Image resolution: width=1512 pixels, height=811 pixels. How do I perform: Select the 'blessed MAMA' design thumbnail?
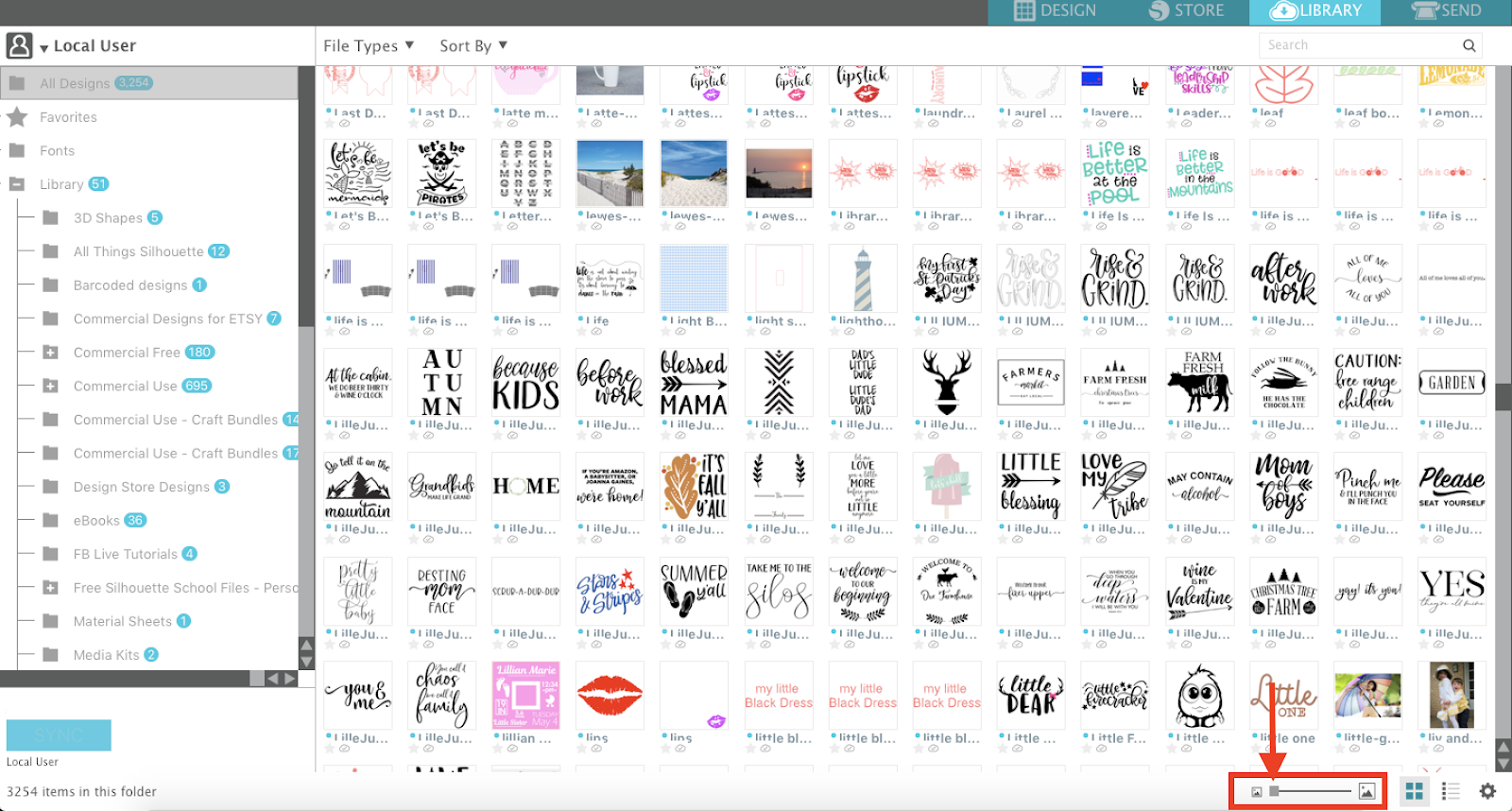[694, 383]
